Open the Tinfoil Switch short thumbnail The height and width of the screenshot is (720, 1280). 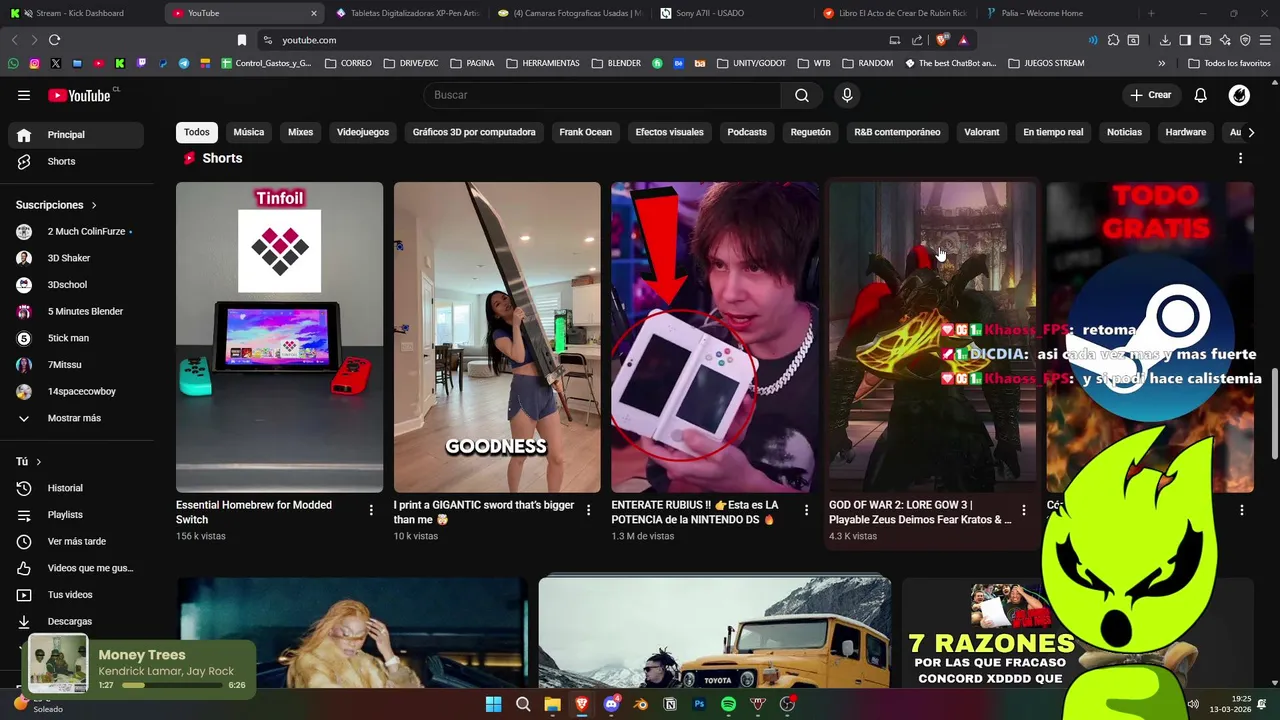point(279,337)
